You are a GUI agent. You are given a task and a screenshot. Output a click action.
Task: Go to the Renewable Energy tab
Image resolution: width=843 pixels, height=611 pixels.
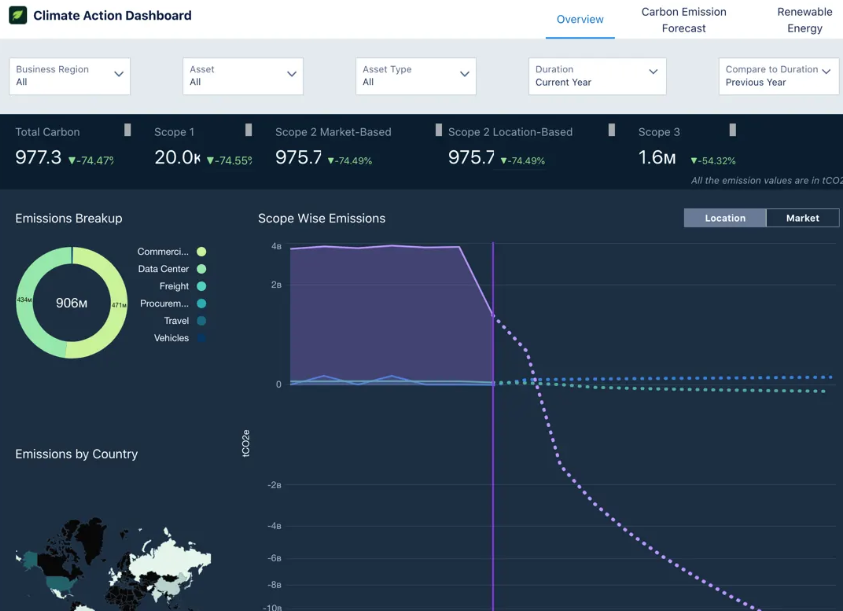[x=804, y=20]
